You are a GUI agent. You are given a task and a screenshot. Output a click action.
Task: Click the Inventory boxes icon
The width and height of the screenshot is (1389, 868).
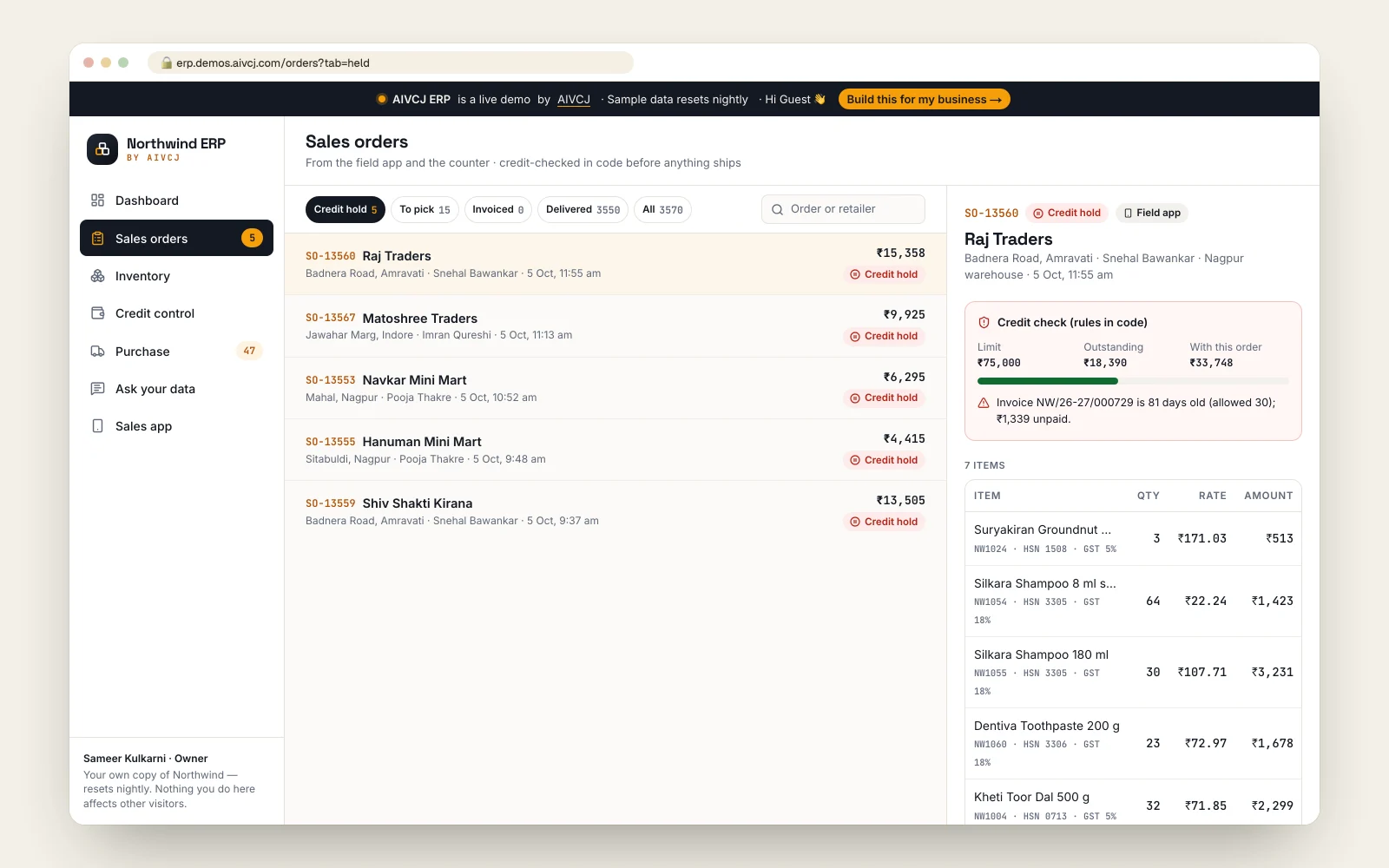tap(97, 276)
